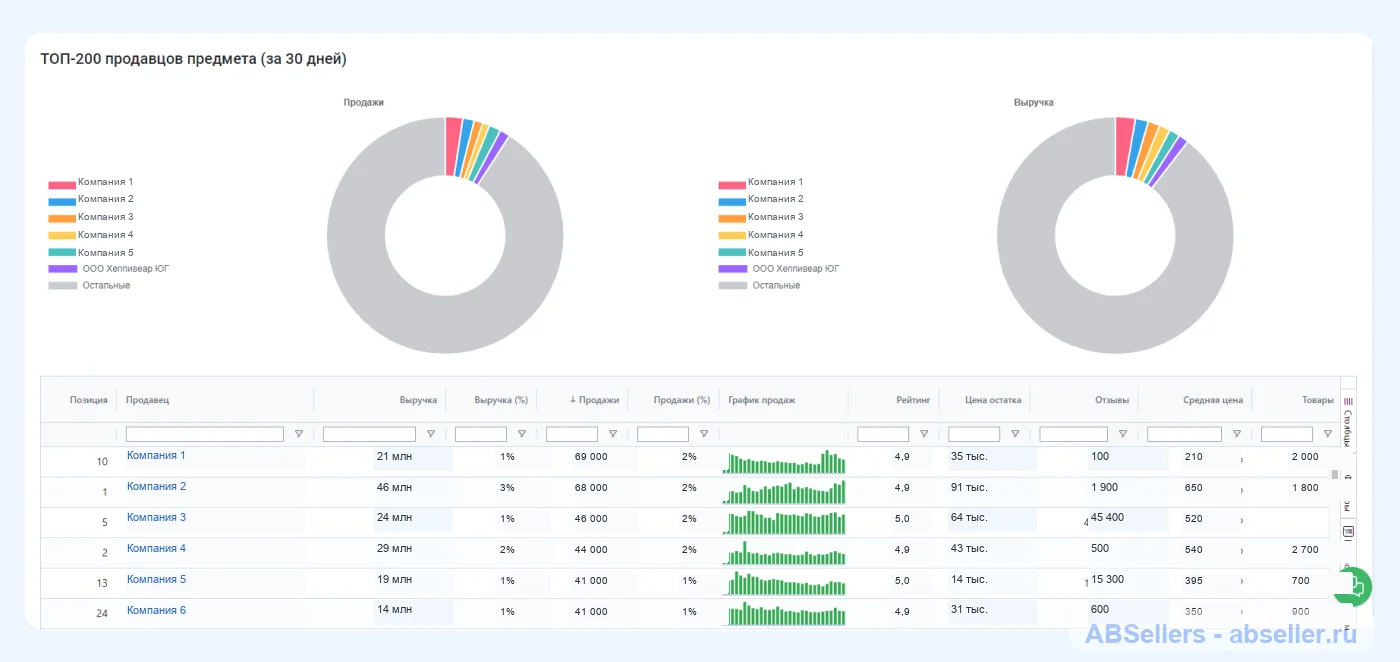Sort by the Выручка column header
Screen dimensions: 1400x662
click(x=418, y=400)
